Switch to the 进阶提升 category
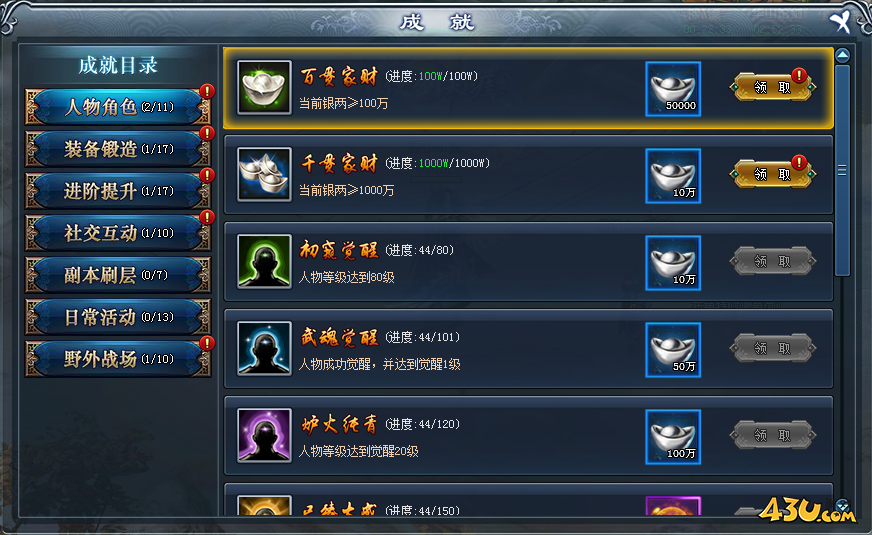The width and height of the screenshot is (872, 535). (x=118, y=191)
